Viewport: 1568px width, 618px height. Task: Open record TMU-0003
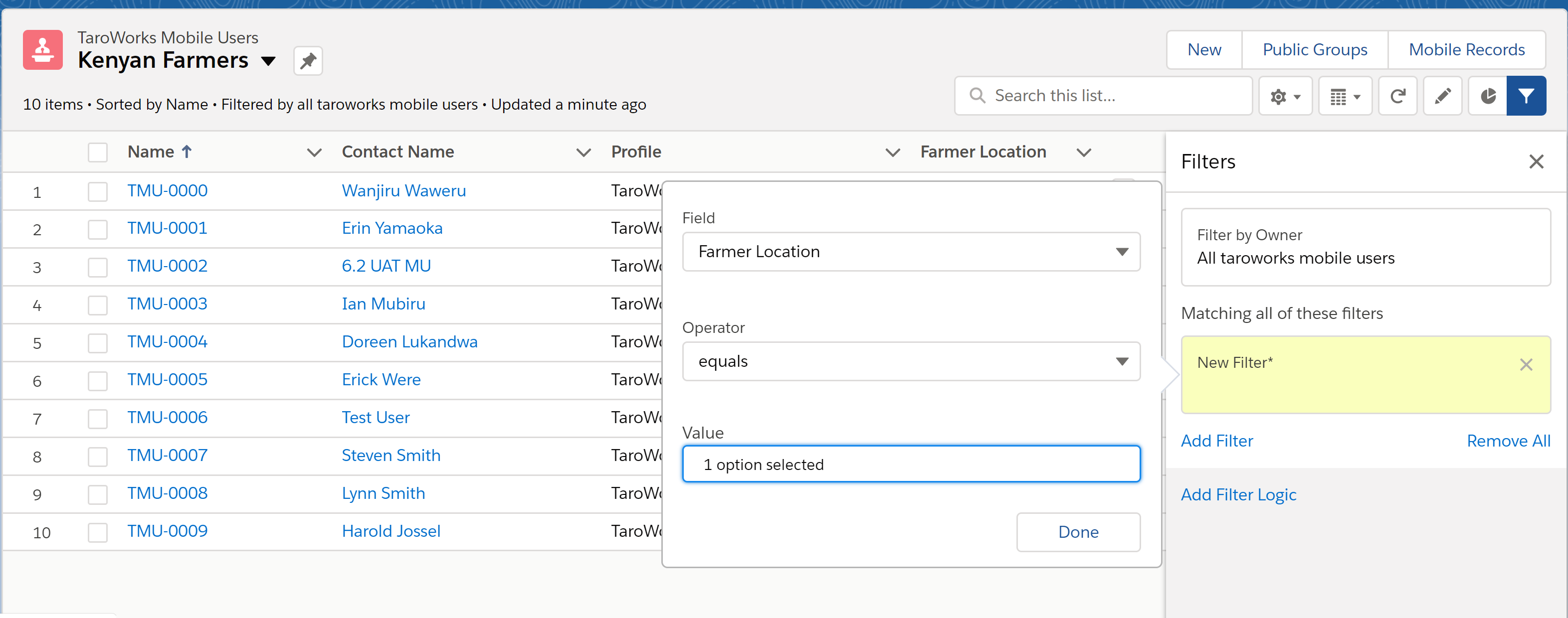tap(168, 304)
